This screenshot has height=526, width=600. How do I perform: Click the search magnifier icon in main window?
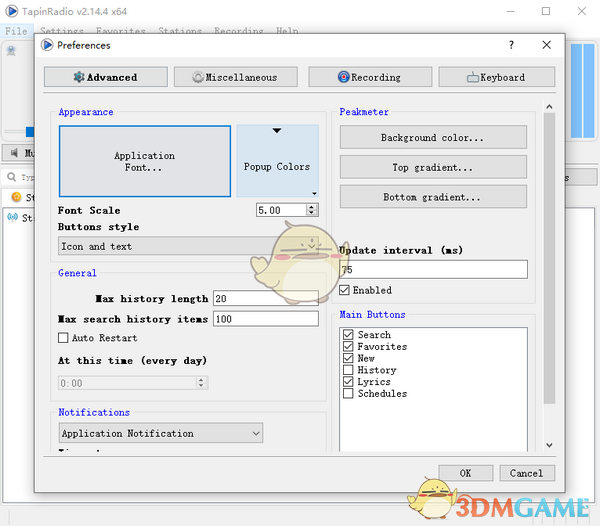point(12,177)
